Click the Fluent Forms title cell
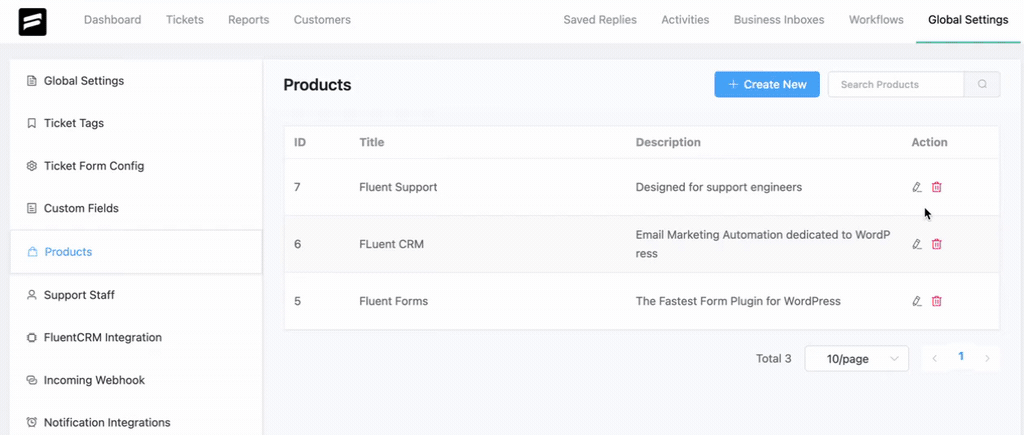The height and width of the screenshot is (435, 1024). tap(394, 302)
